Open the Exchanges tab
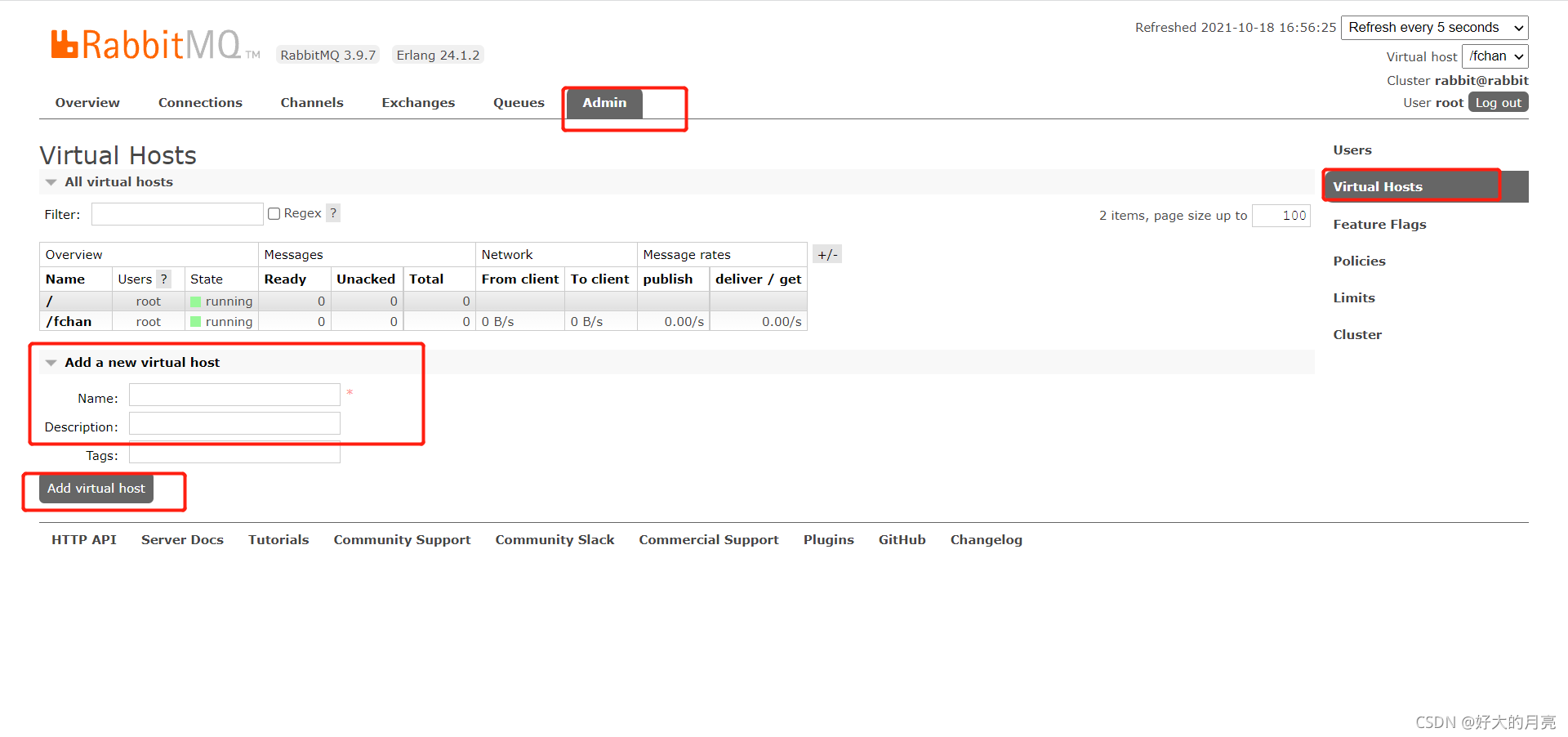Screen dimensions: 1568x737 [418, 103]
